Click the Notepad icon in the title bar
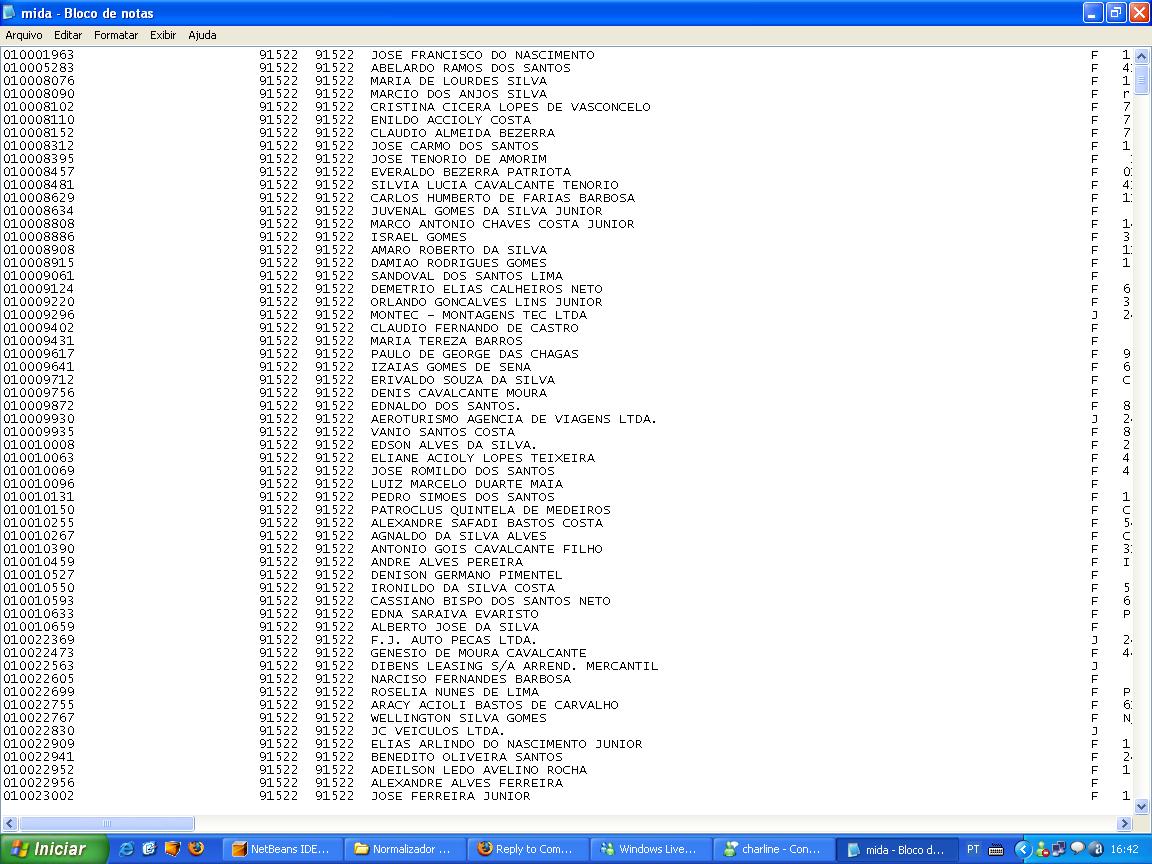Viewport: 1152px width, 864px height. (10, 13)
